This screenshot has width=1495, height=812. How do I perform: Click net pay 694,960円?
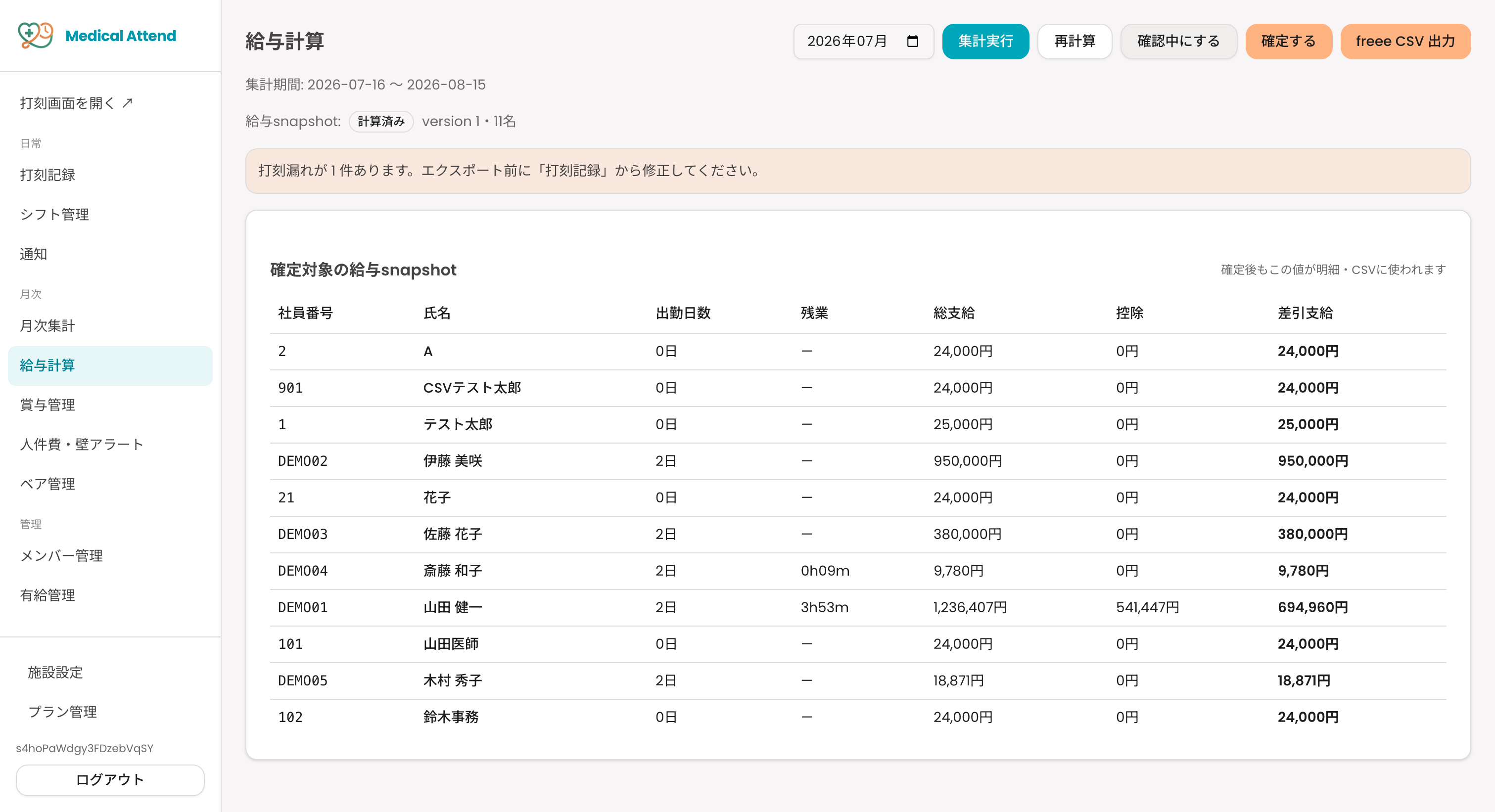1313,607
